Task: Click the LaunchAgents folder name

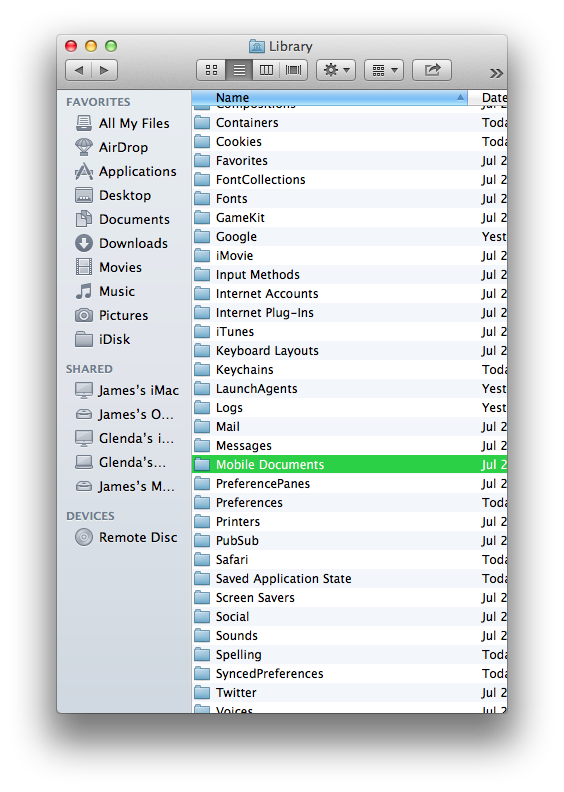Action: pyautogui.click(x=257, y=389)
